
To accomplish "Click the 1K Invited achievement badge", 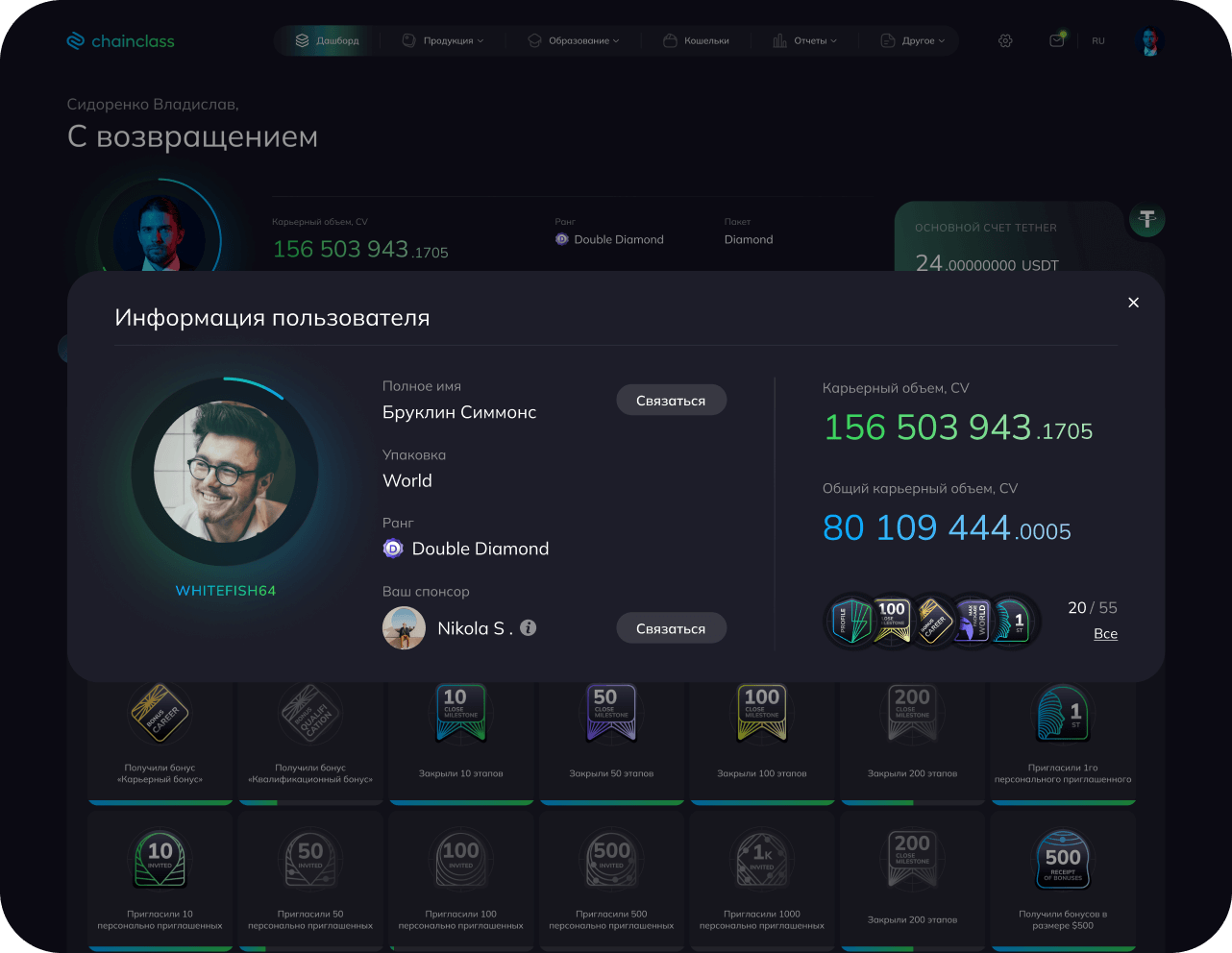I will point(762,858).
